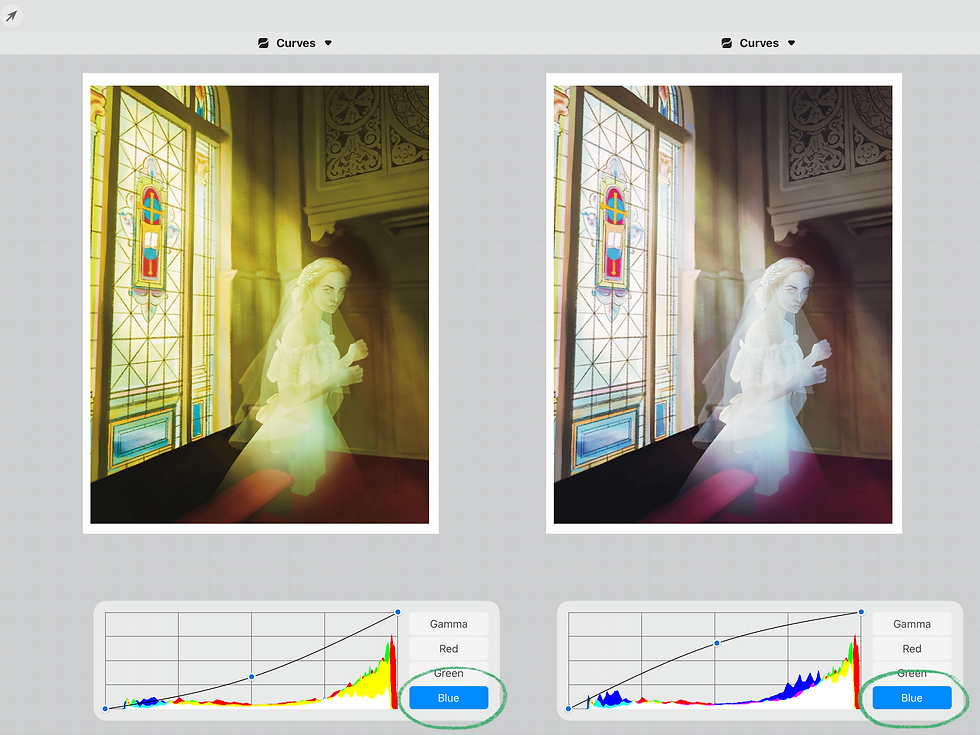Select Green channel in the right curves panel
The image size is (980, 735).
pos(912,672)
